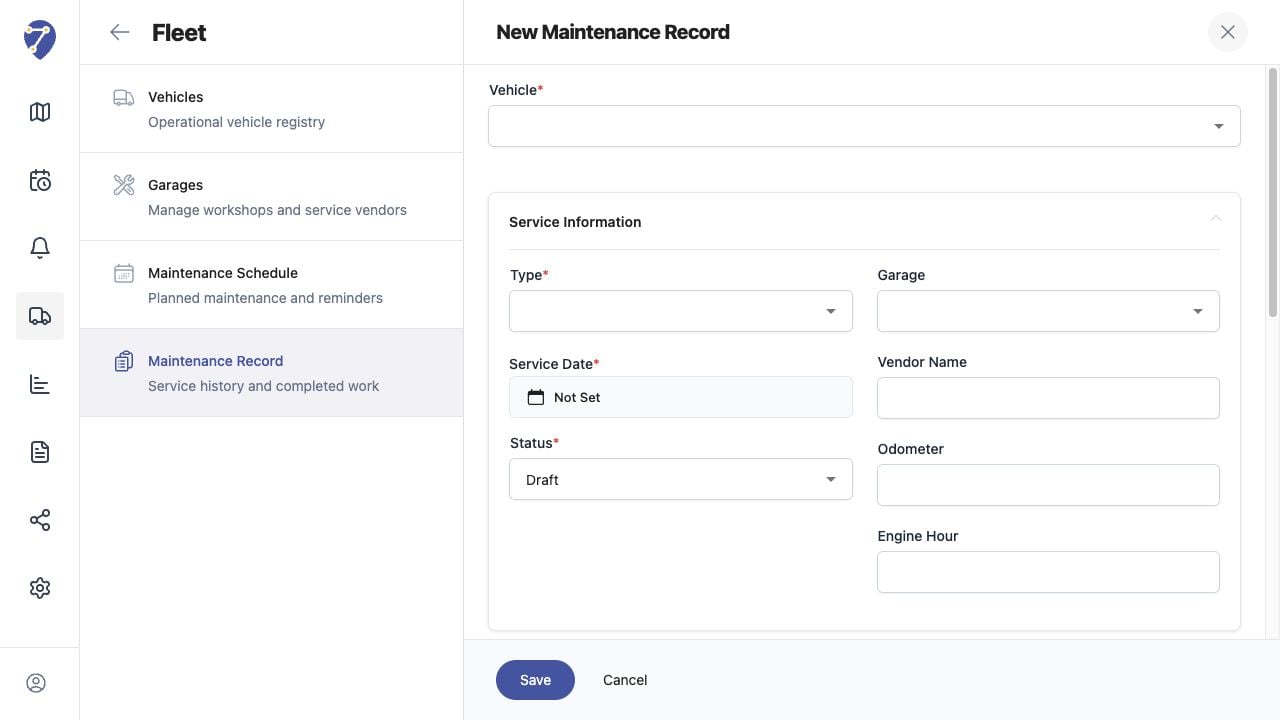Open the Vehicle dropdown

(864, 126)
